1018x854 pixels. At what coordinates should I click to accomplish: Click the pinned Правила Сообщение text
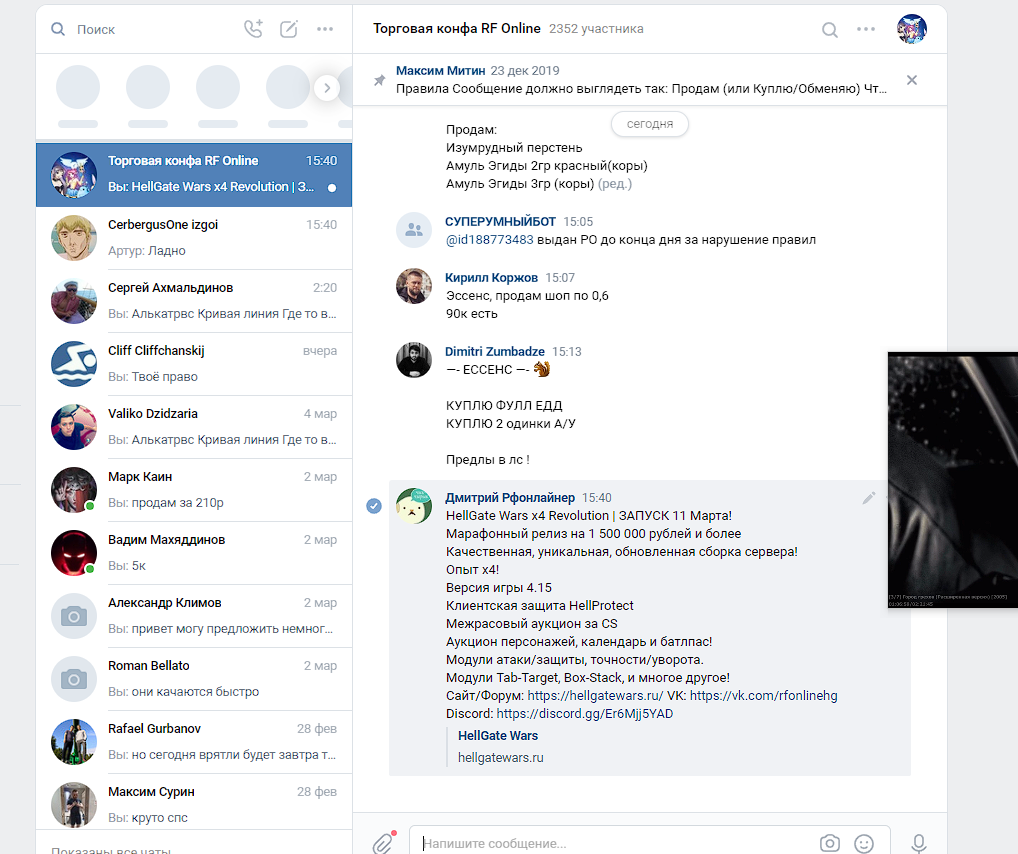[x=641, y=88]
